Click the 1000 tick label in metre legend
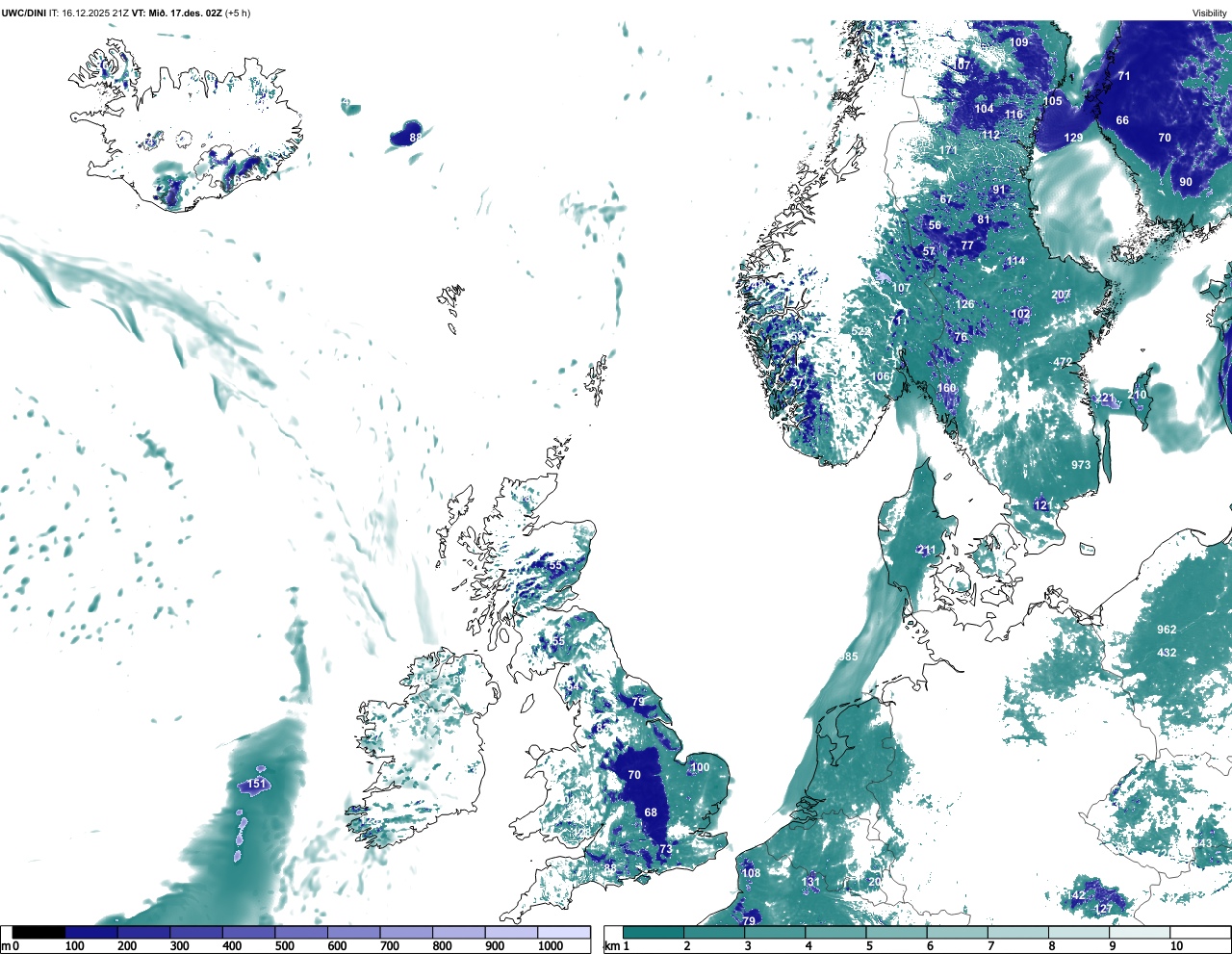Viewport: 1232px width, 954px height. pos(551,946)
